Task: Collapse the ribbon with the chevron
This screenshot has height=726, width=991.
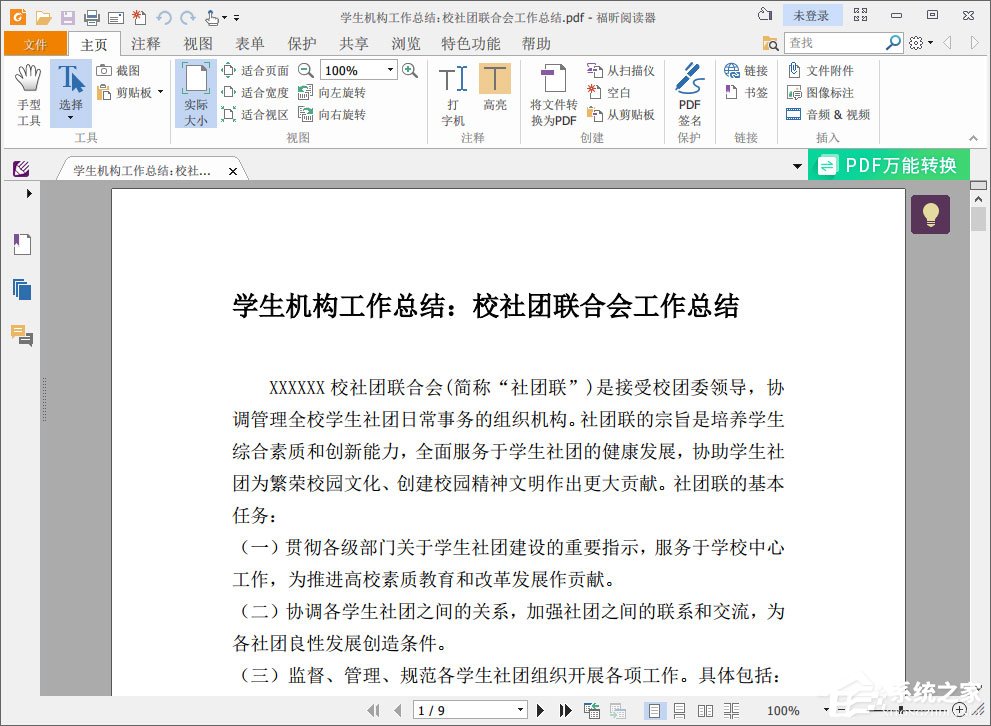Action: (x=972, y=138)
